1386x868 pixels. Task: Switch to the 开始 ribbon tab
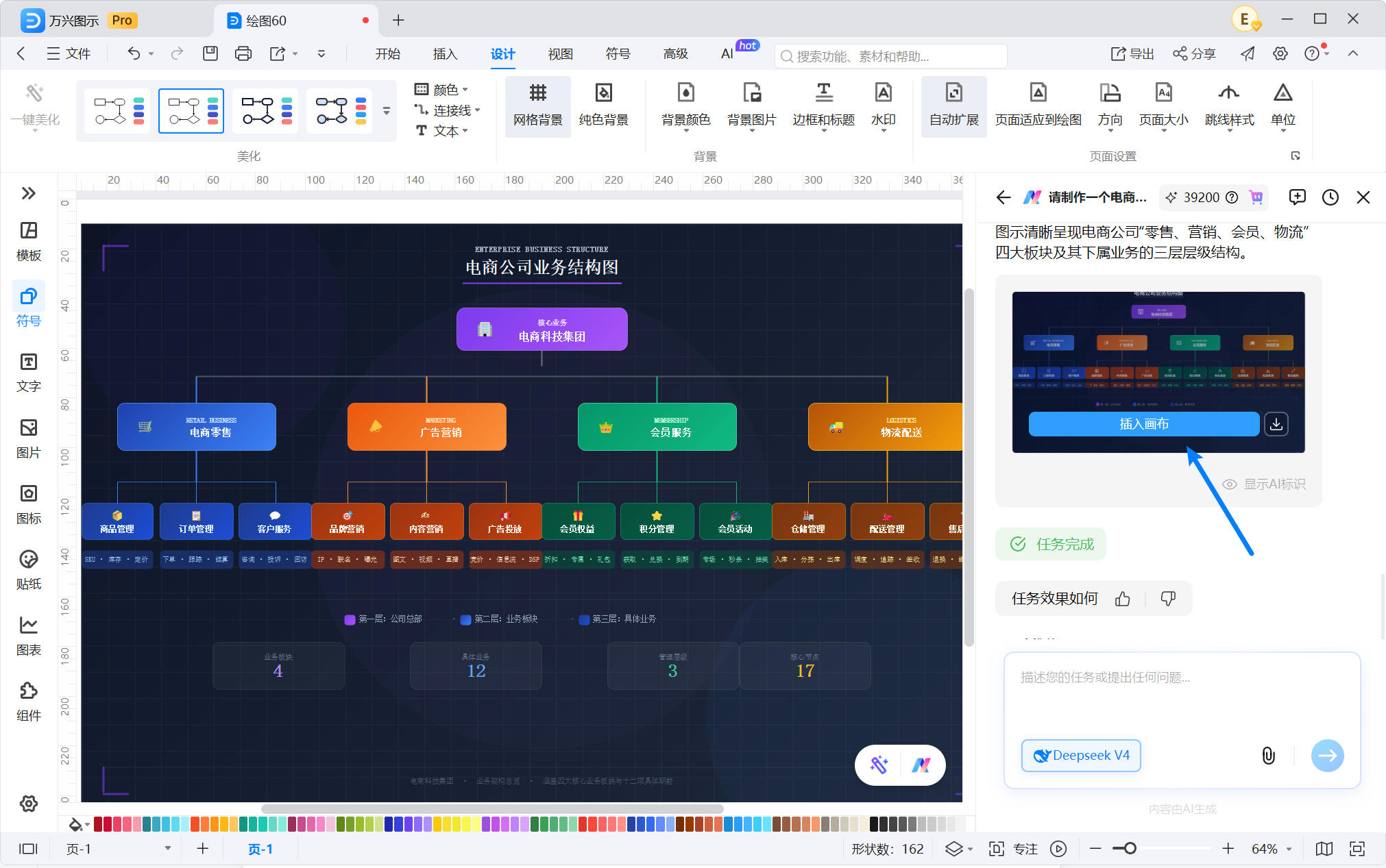tap(387, 53)
